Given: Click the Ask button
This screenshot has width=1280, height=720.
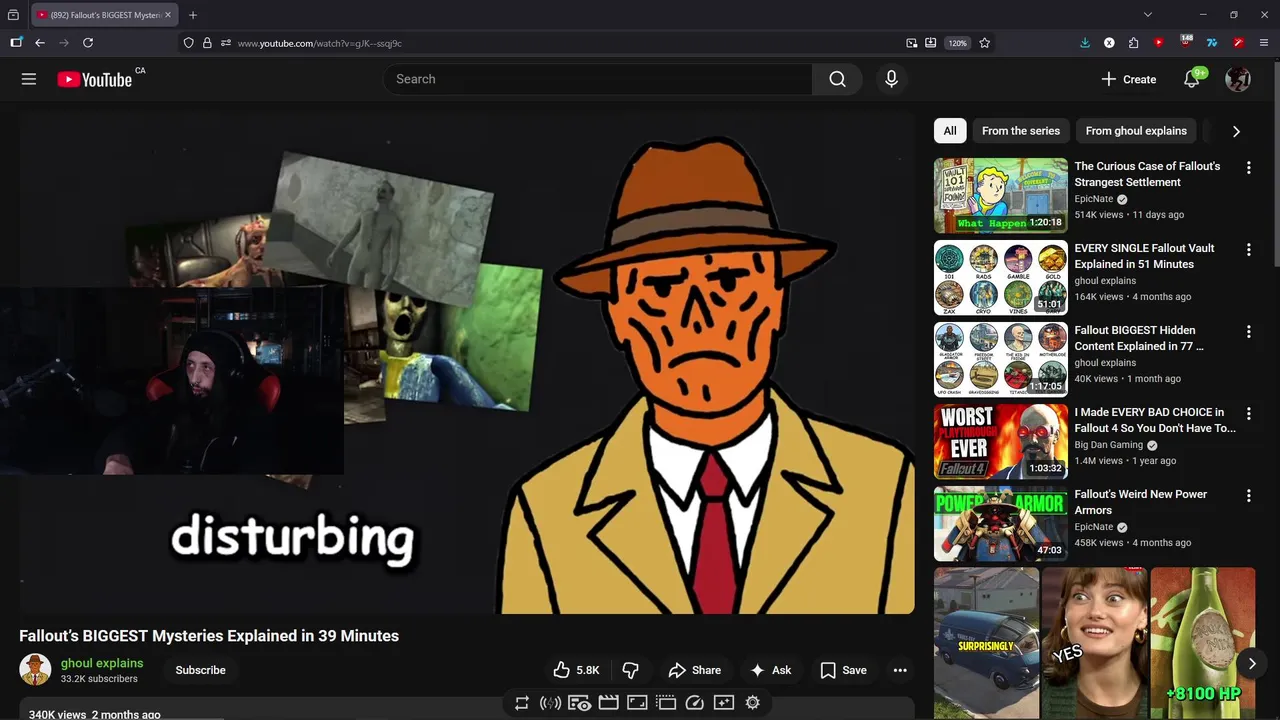Looking at the screenshot, I should pos(771,670).
